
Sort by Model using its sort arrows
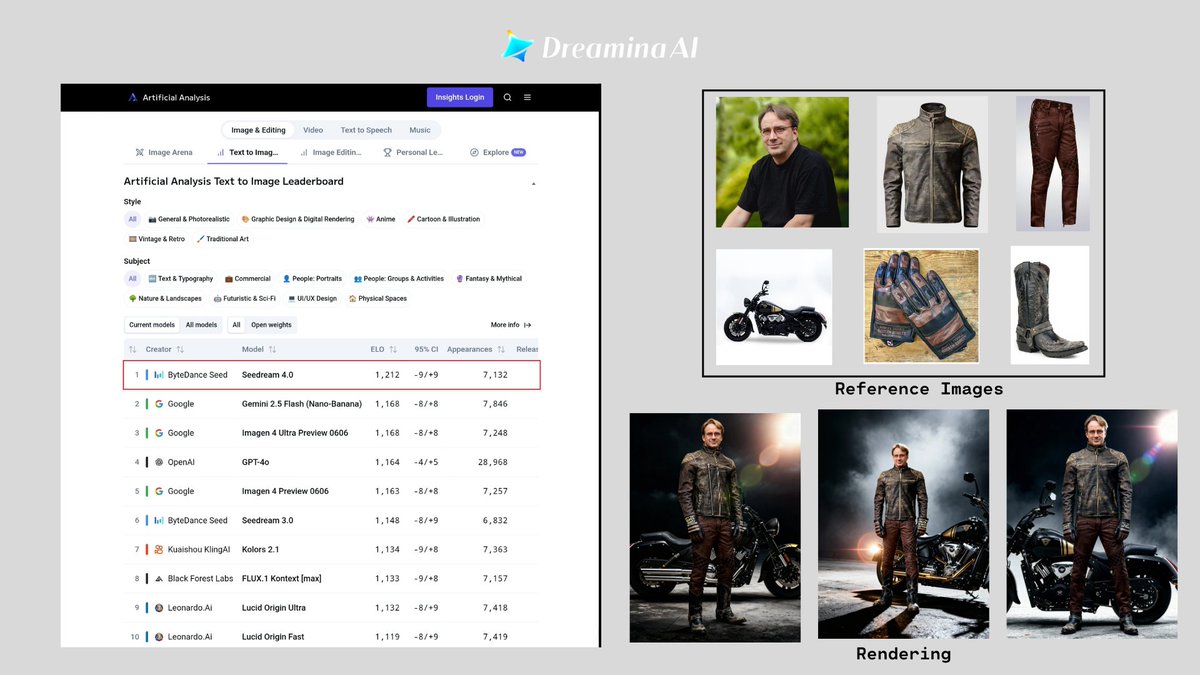pos(272,350)
